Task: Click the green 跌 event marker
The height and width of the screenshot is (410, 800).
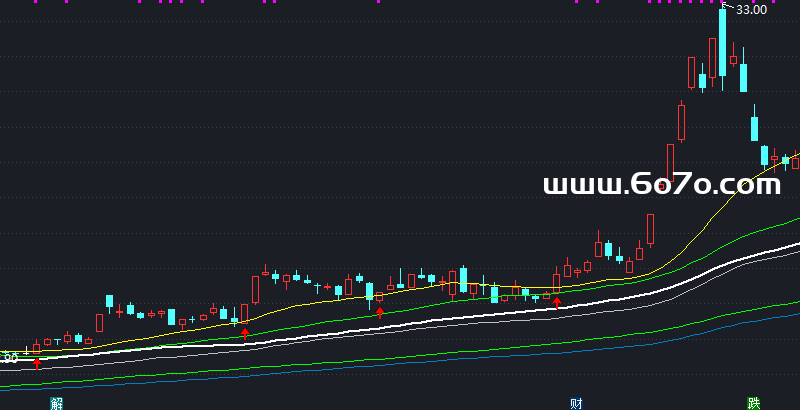Action: tap(753, 403)
